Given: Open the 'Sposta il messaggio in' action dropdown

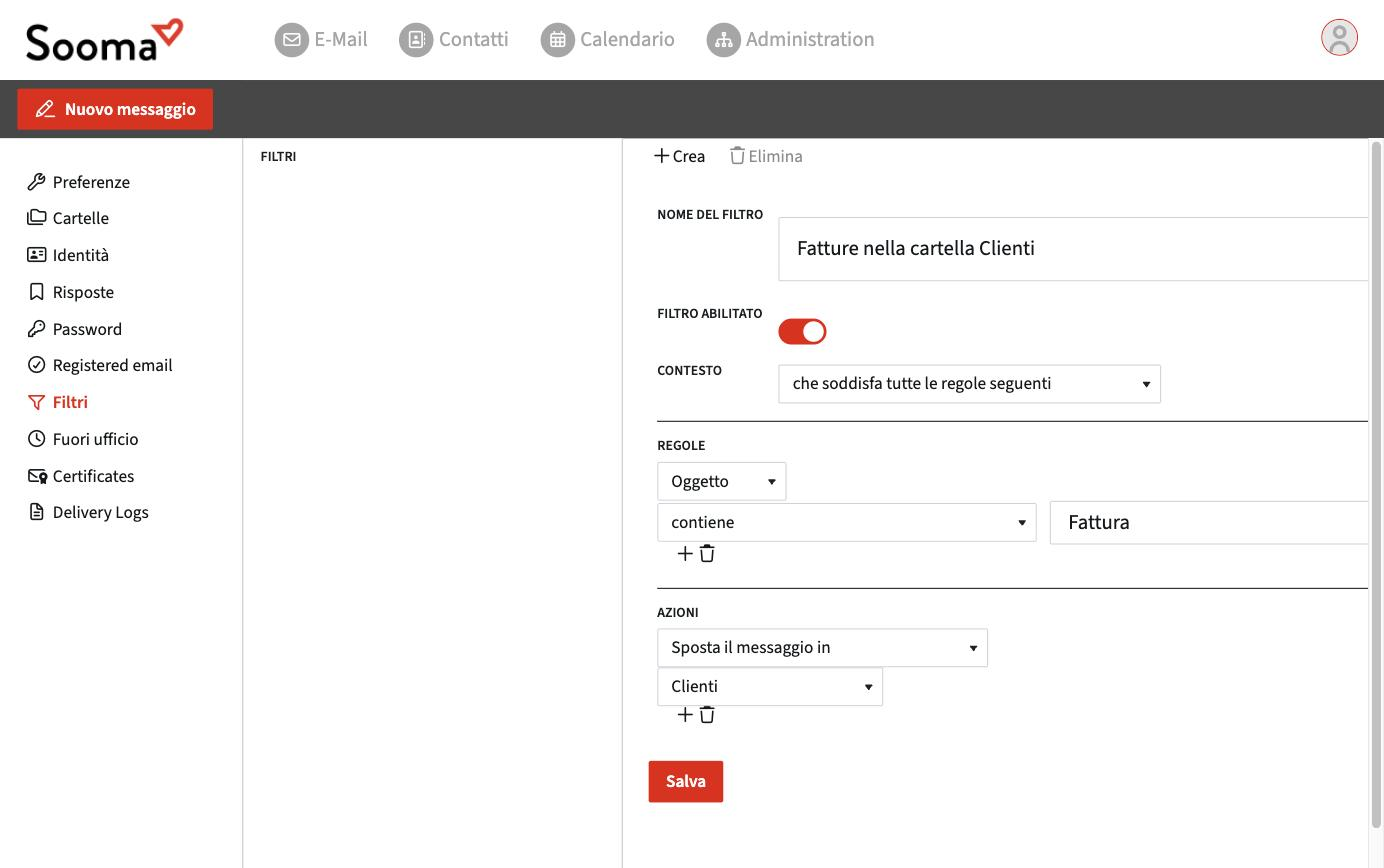Looking at the screenshot, I should coord(822,647).
